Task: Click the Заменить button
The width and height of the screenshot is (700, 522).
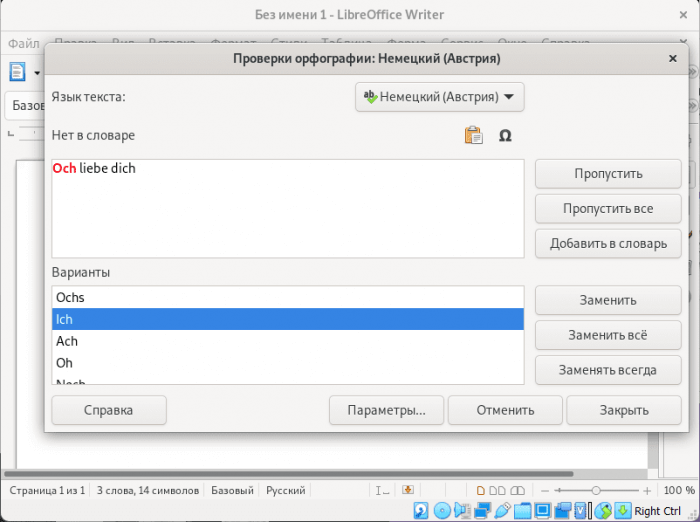Action: pos(608,300)
